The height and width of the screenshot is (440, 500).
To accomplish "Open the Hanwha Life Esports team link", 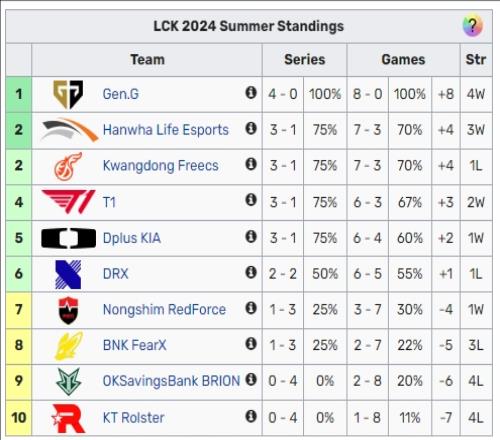I will tap(166, 130).
